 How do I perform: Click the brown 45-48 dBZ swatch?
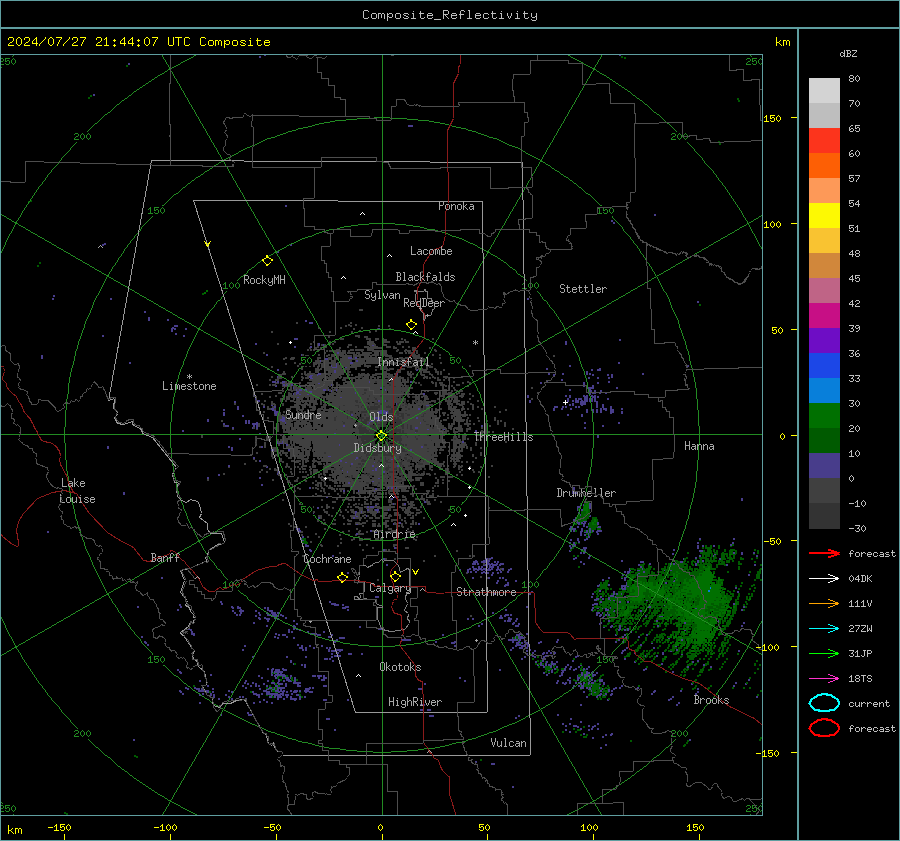click(824, 265)
